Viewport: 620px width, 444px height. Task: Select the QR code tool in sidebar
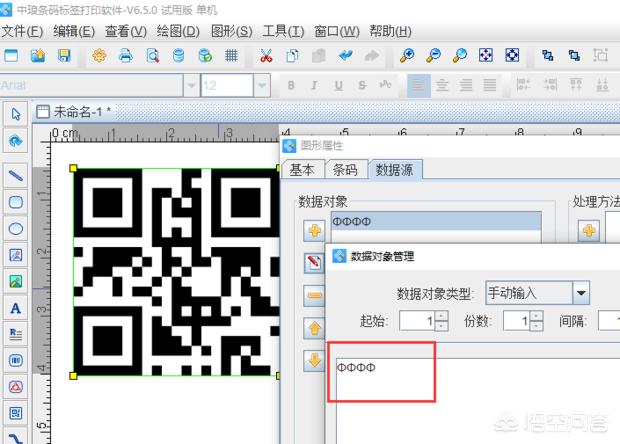(15, 413)
